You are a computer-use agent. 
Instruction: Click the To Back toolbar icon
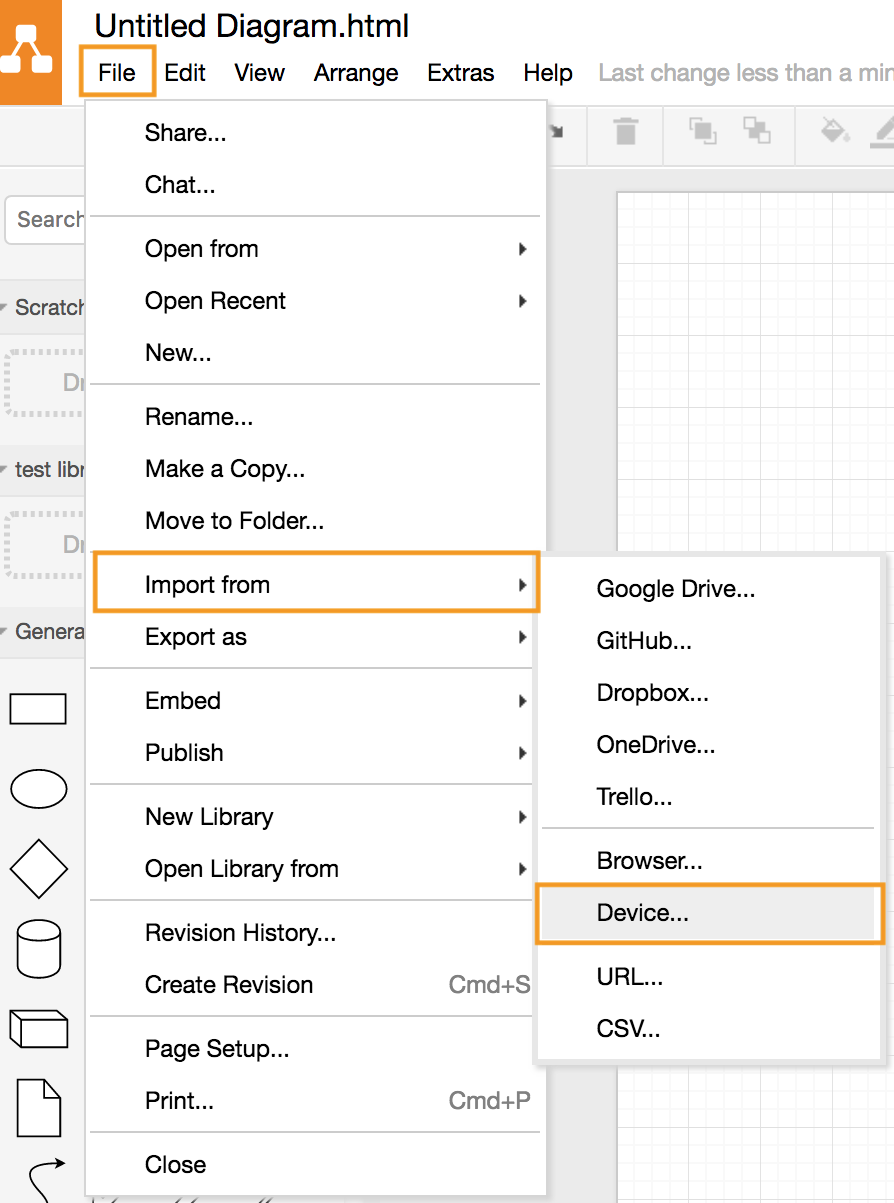click(x=756, y=131)
